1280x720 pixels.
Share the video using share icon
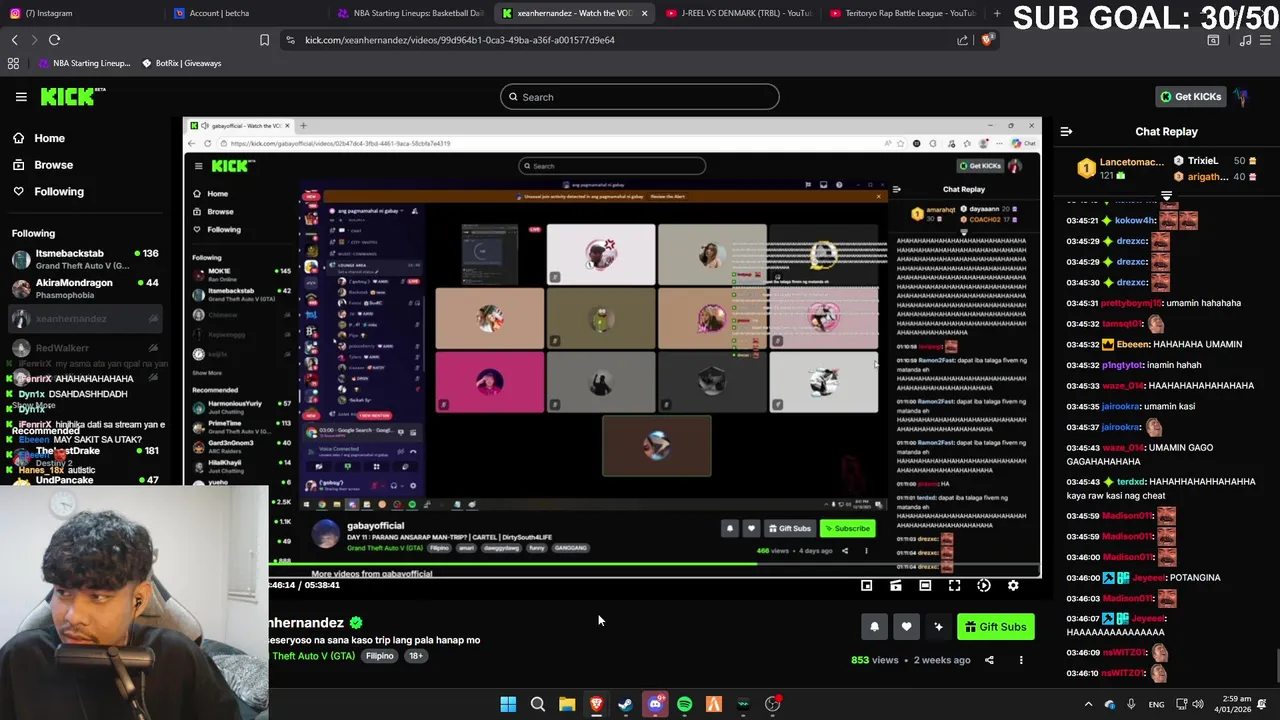(x=989, y=660)
